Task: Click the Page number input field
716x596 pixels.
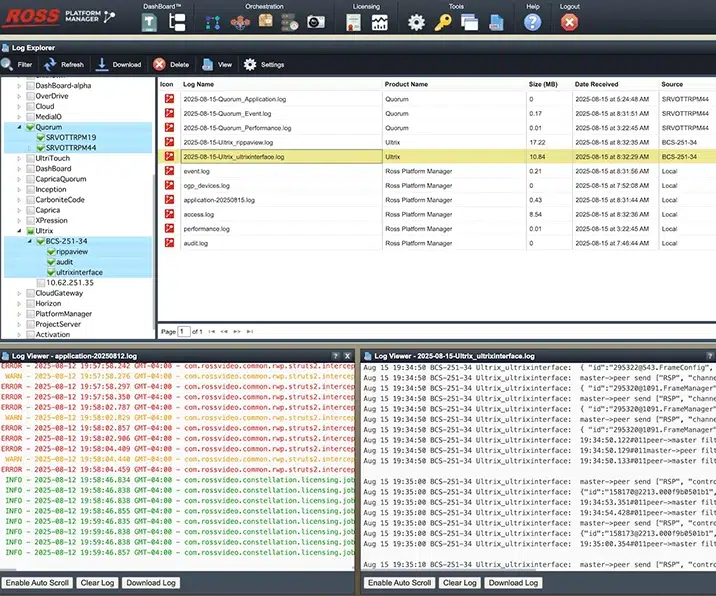Action: point(184,332)
